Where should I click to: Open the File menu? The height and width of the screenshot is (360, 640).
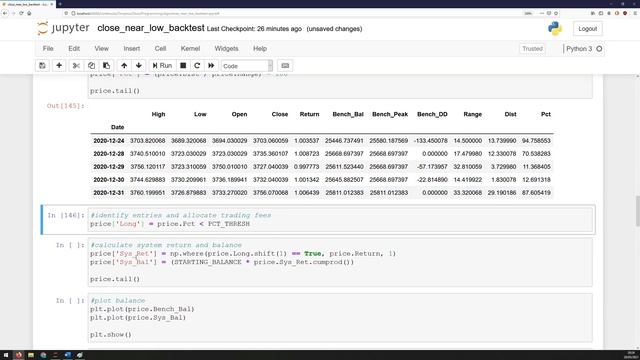pos(48,49)
